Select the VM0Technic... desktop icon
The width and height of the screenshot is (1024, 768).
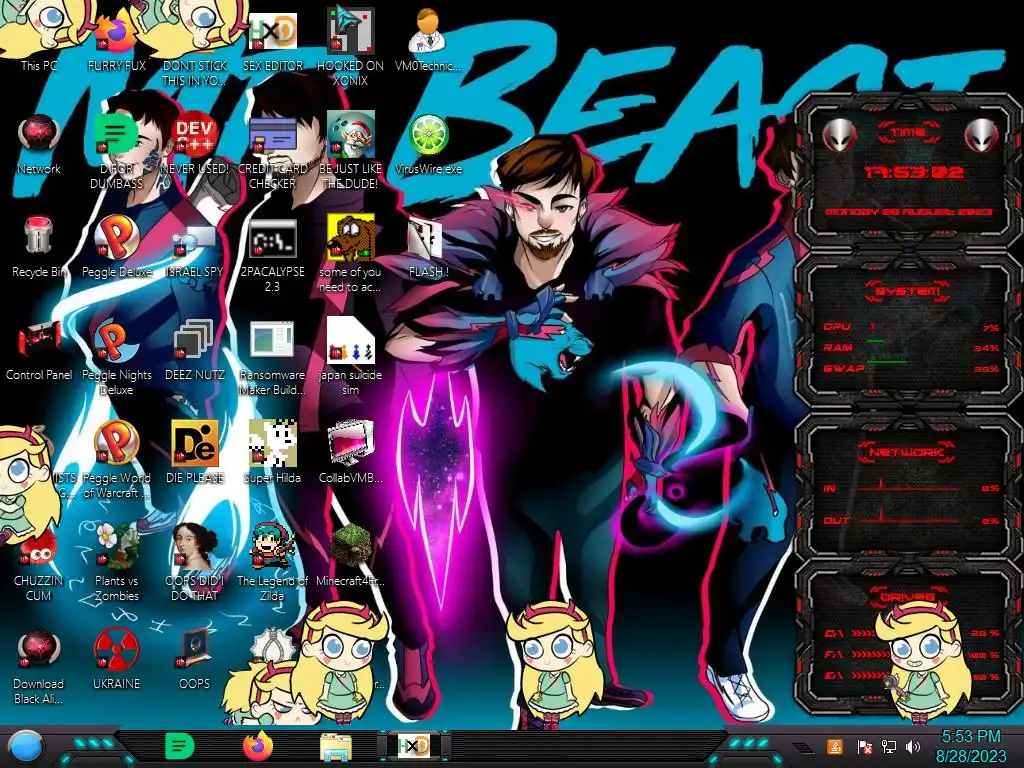pos(428,40)
